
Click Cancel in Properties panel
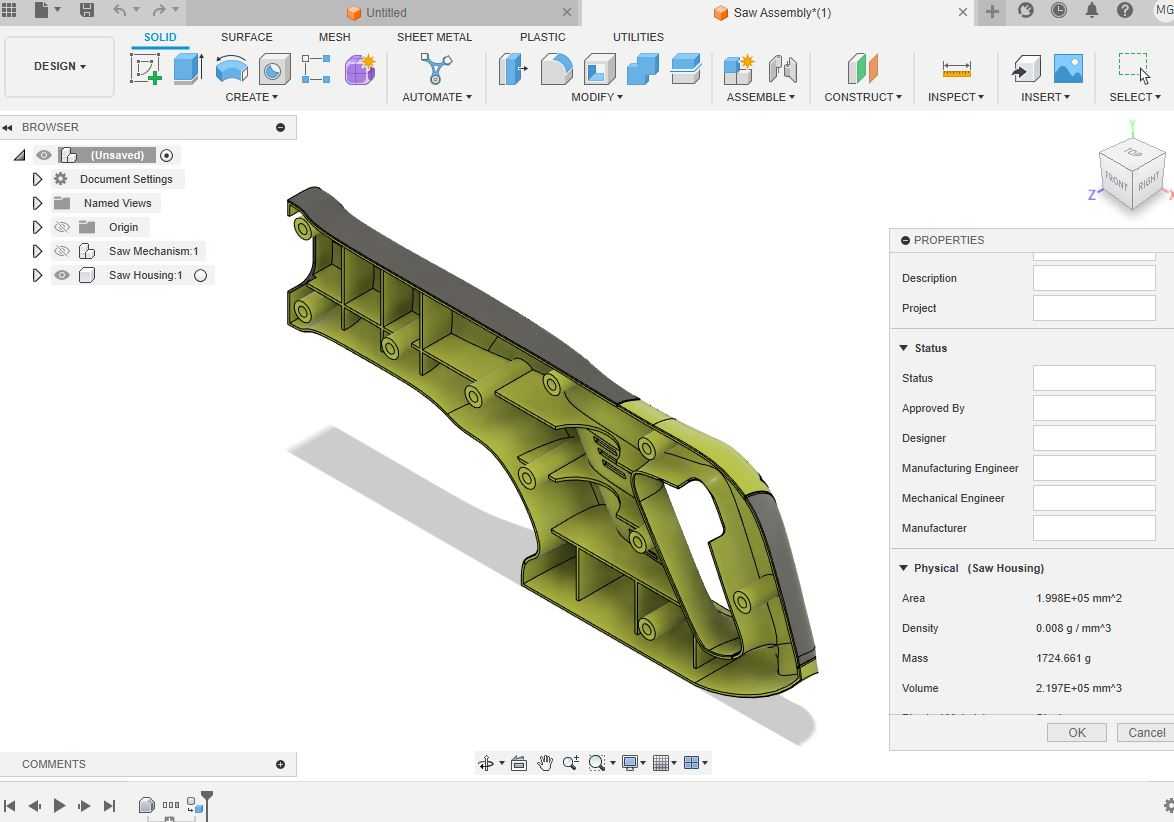pyautogui.click(x=1146, y=733)
